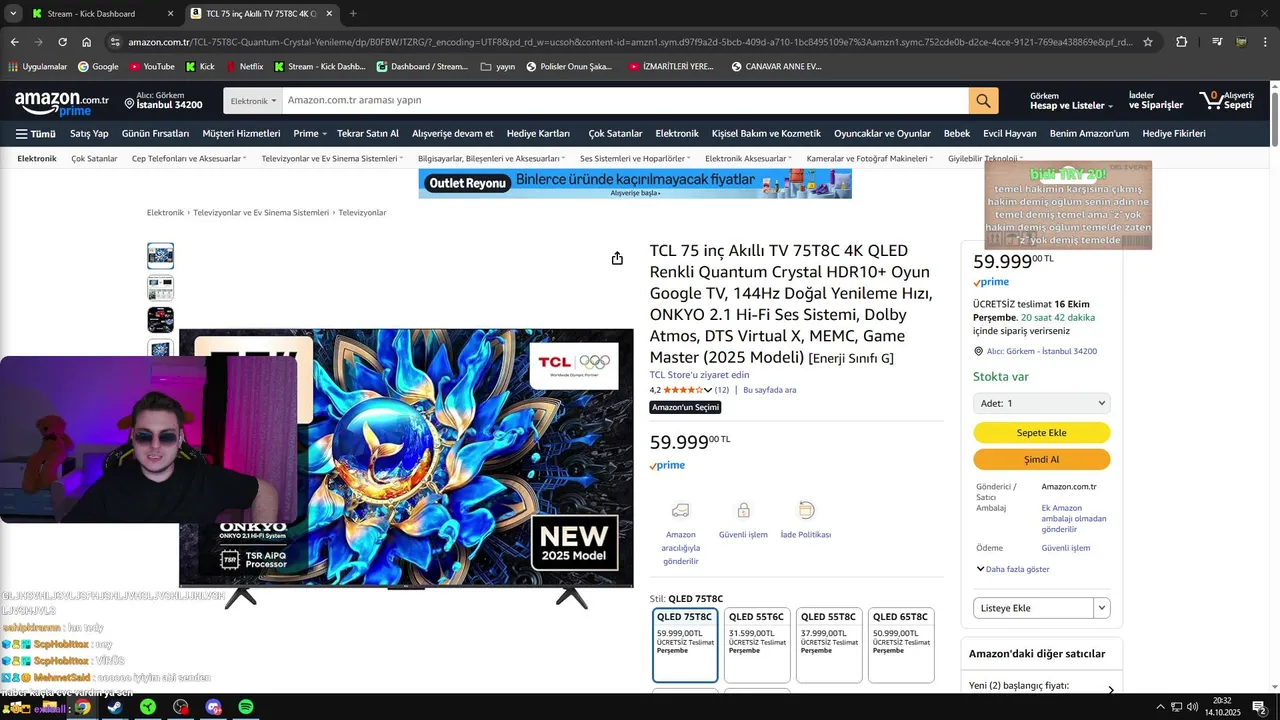This screenshot has width=1280, height=720.
Task: Open Günün Fırsatları nav item
Action: (x=155, y=133)
